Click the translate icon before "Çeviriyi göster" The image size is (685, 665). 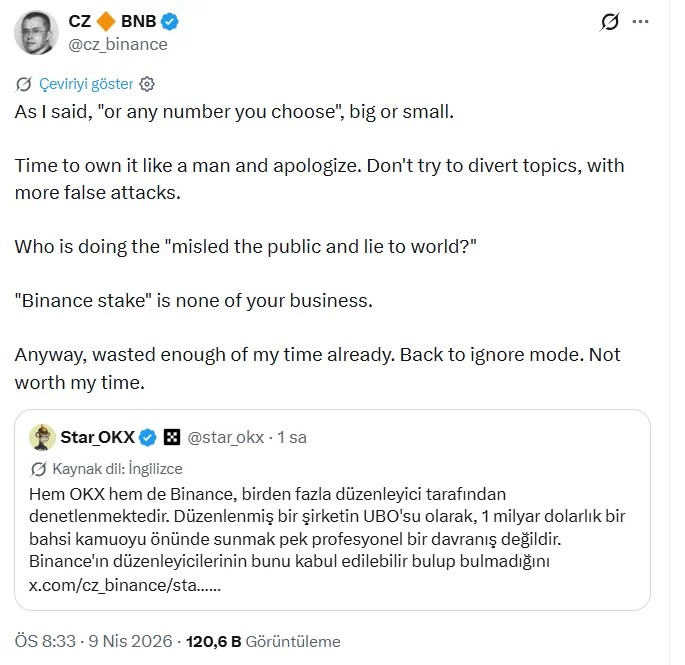pyautogui.click(x=25, y=84)
